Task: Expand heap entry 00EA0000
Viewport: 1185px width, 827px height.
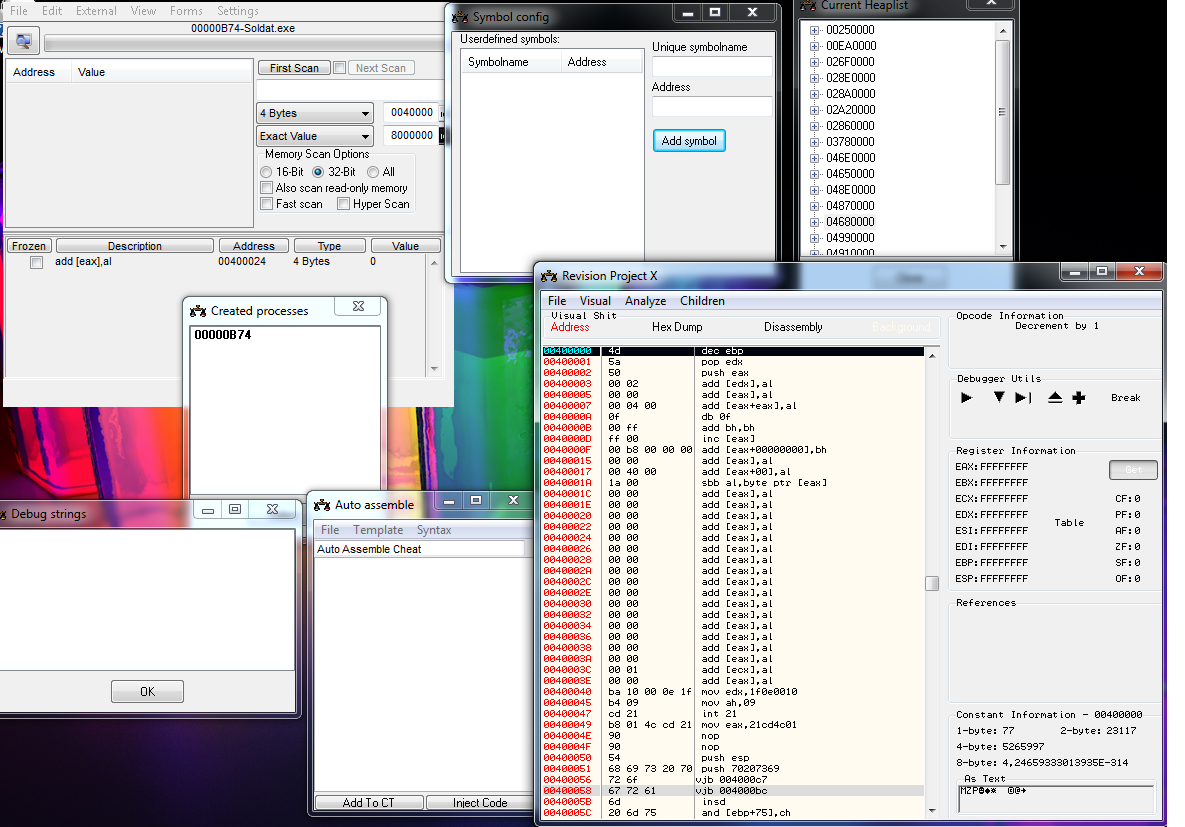Action: click(x=814, y=46)
